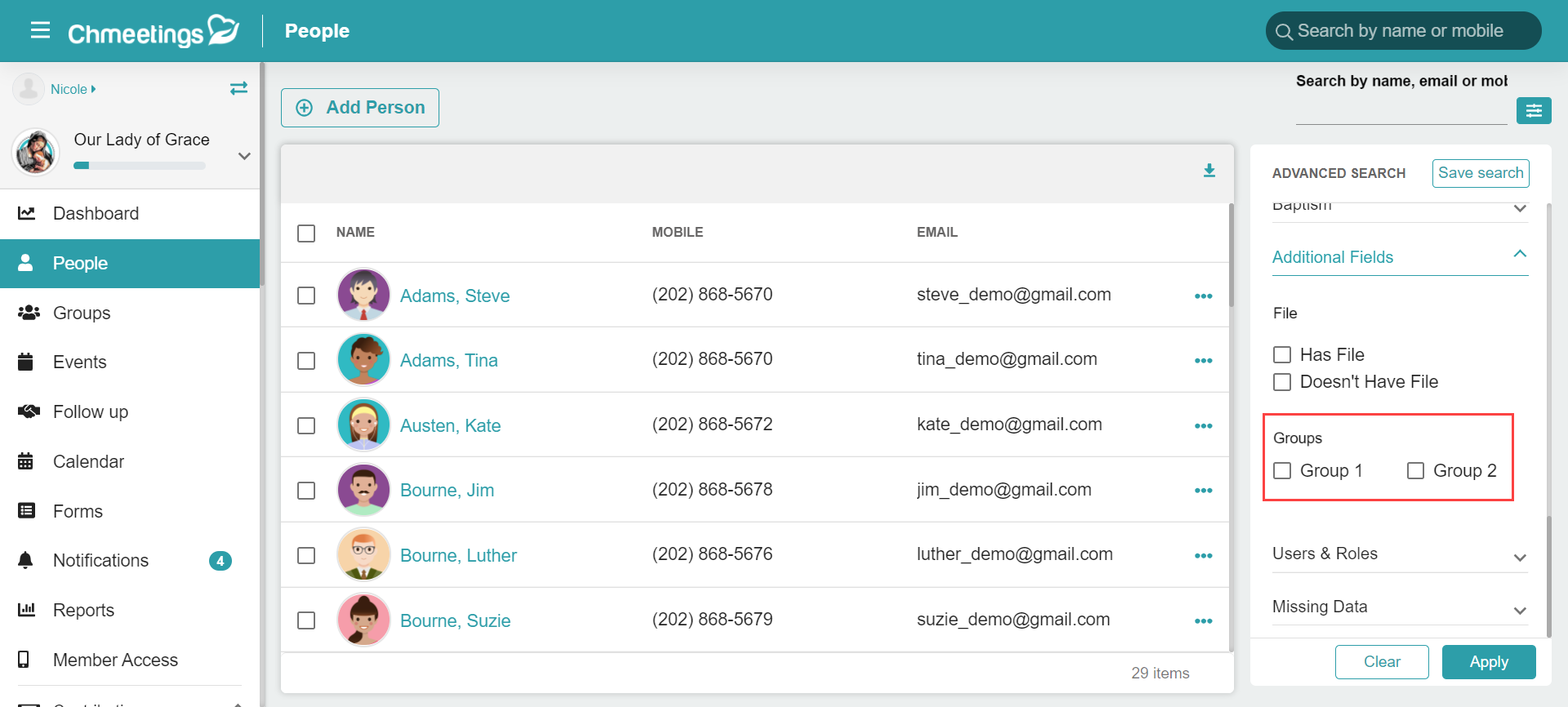Image resolution: width=1568 pixels, height=707 pixels.
Task: Click the Add Person button
Action: point(360,108)
